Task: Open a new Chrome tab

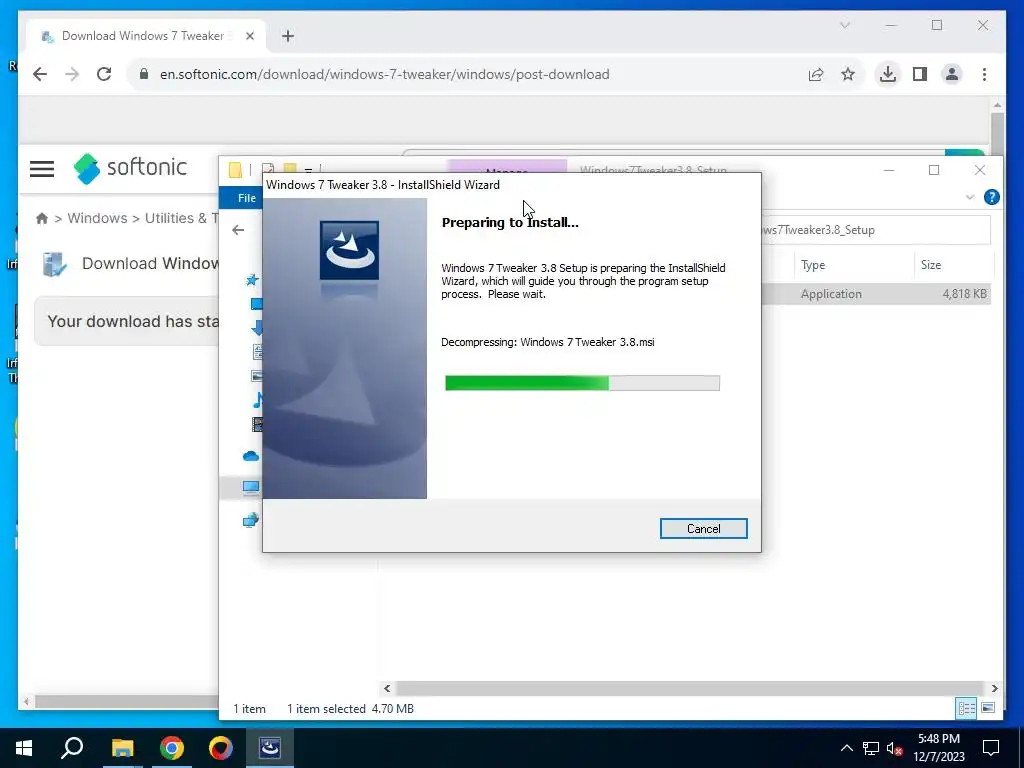Action: (x=288, y=36)
